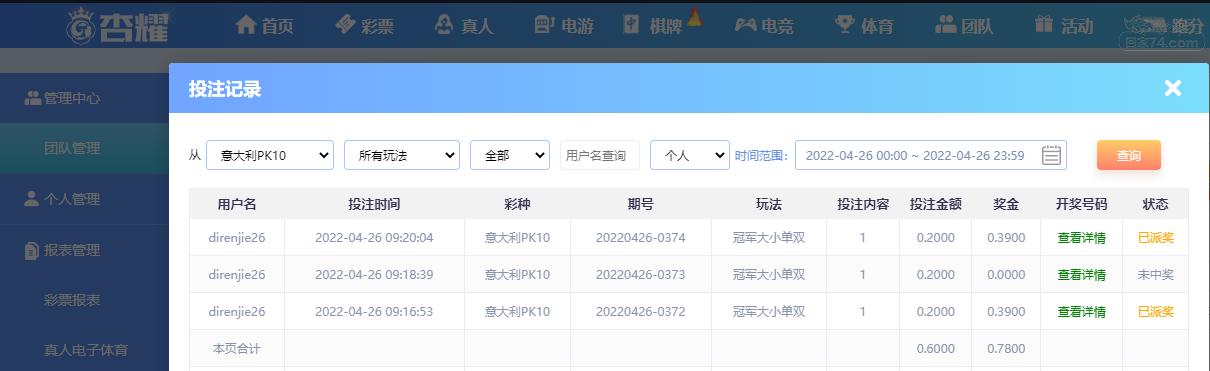Click the 期号 column header

tap(640, 204)
